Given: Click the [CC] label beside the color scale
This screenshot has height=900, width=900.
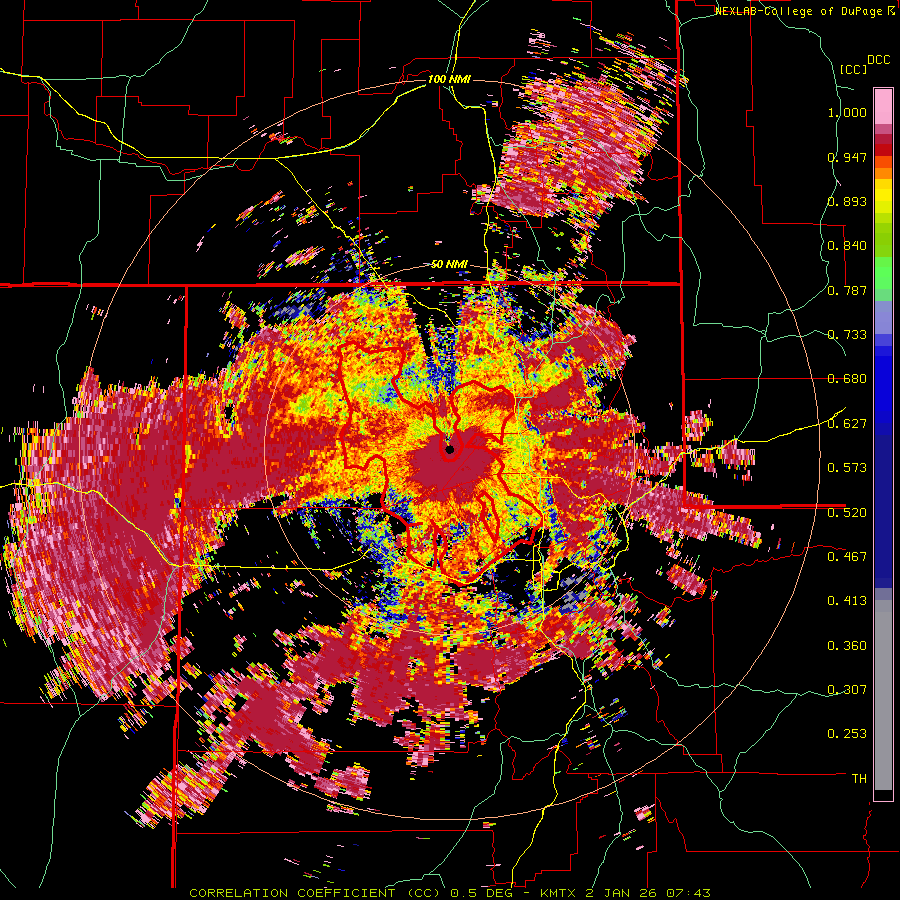Looking at the screenshot, I should tap(854, 69).
